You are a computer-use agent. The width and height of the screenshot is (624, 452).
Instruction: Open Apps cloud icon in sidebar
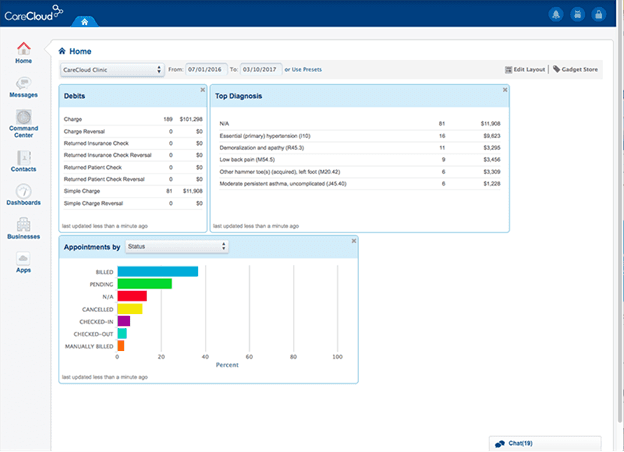pyautogui.click(x=23, y=262)
